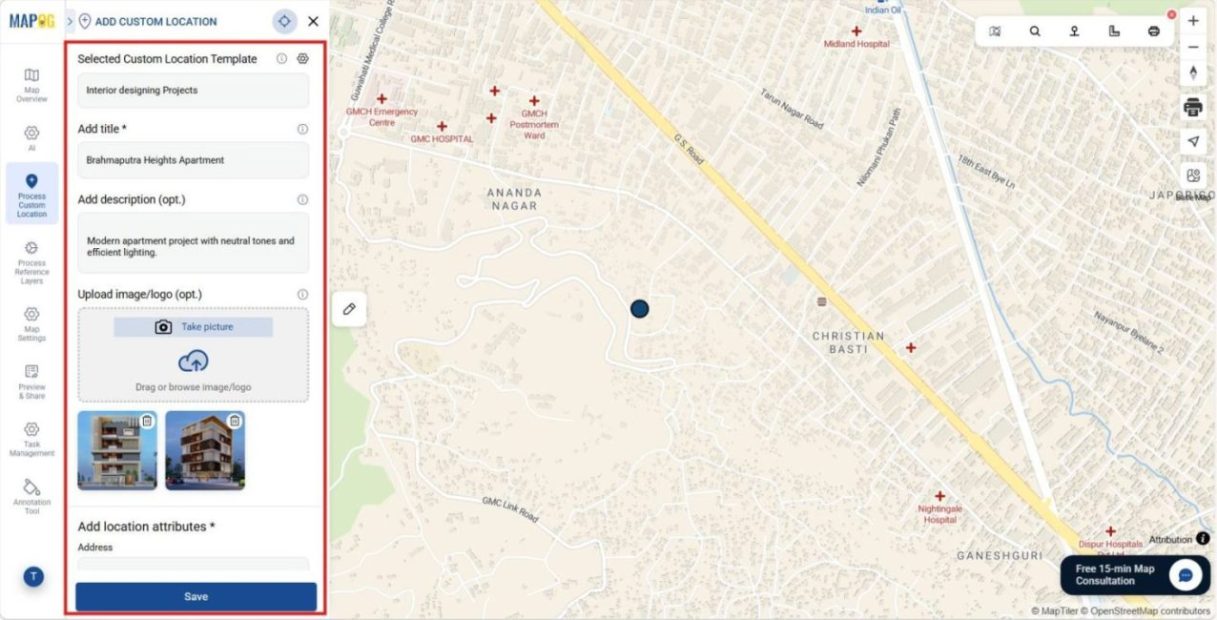The image size is (1217, 620).
Task: Click the Save button
Action: pyautogui.click(x=196, y=596)
